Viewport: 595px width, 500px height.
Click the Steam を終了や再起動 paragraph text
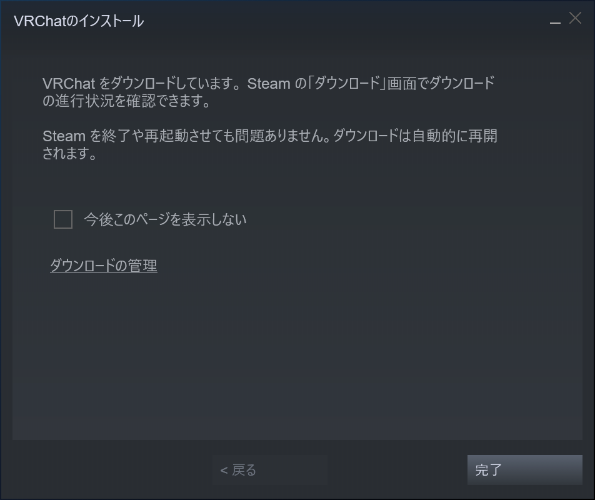click(x=270, y=145)
